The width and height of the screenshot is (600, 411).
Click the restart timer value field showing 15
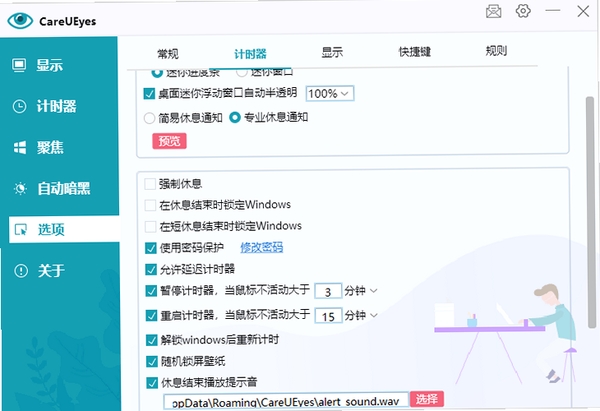coord(328,316)
